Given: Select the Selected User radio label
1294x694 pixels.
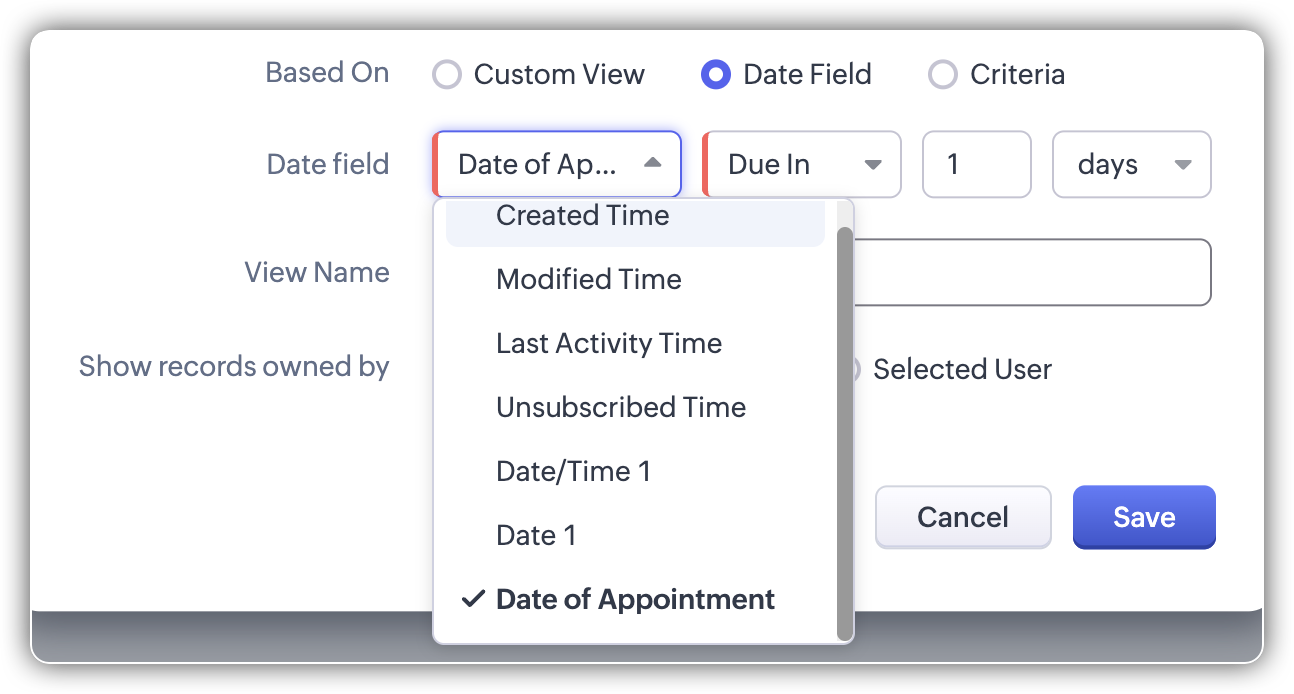Looking at the screenshot, I should tap(962, 369).
